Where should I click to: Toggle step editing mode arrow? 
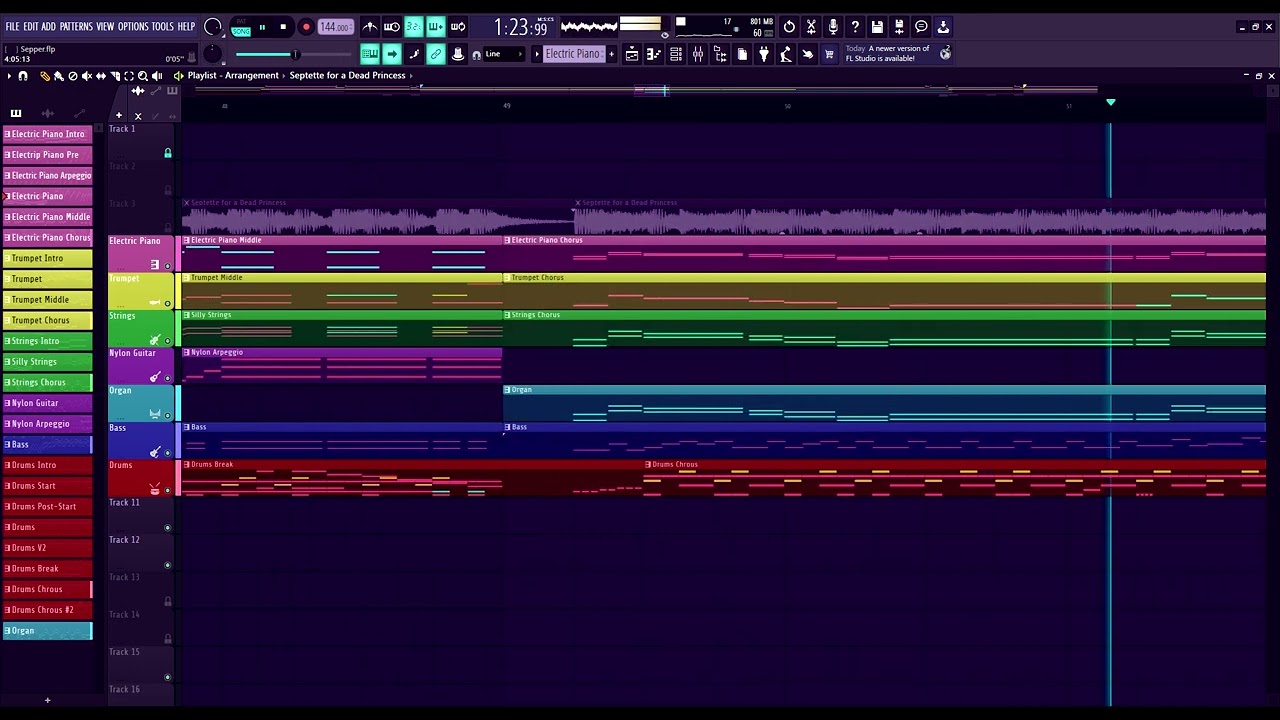coord(392,54)
